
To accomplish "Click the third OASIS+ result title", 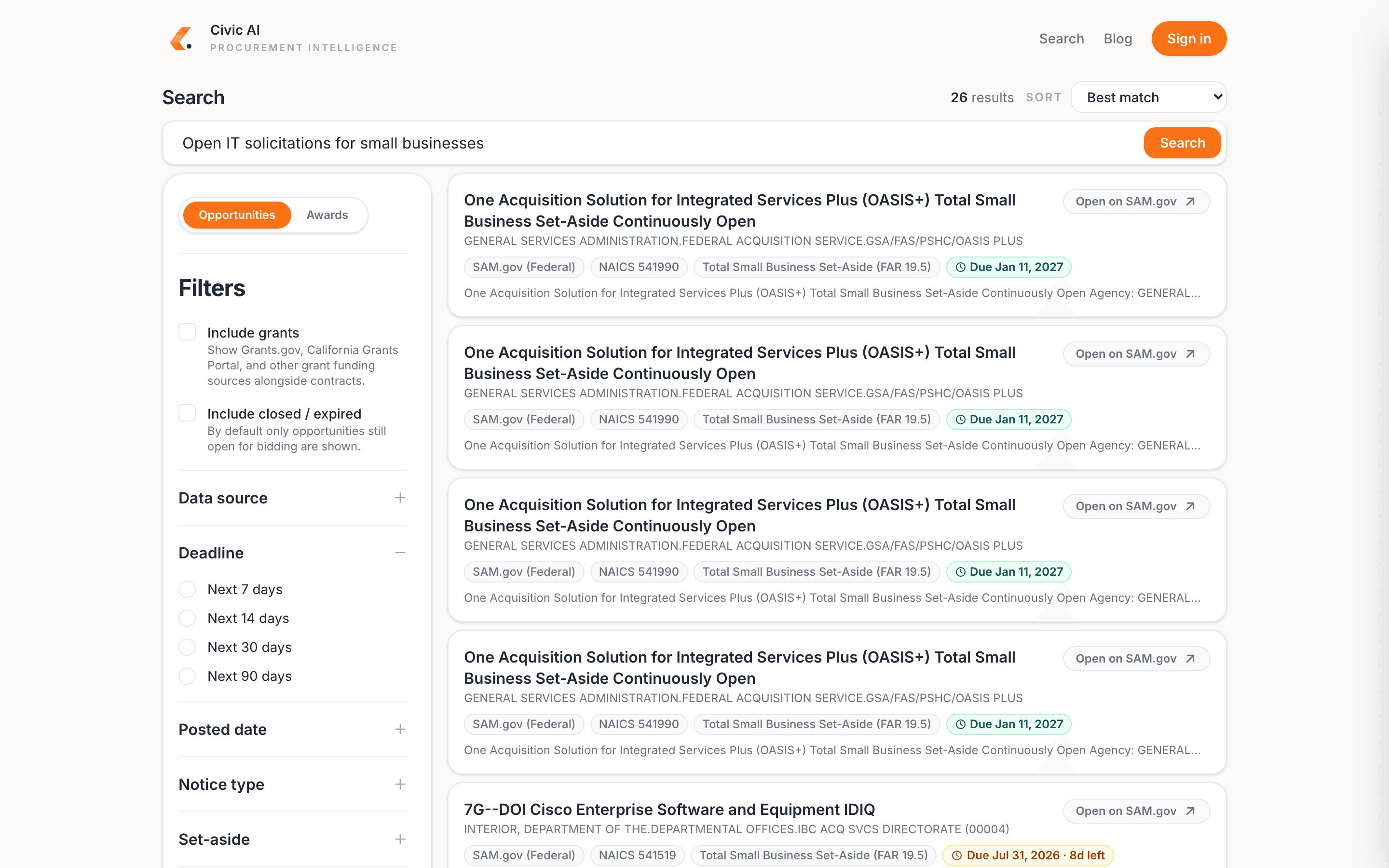I will [739, 515].
